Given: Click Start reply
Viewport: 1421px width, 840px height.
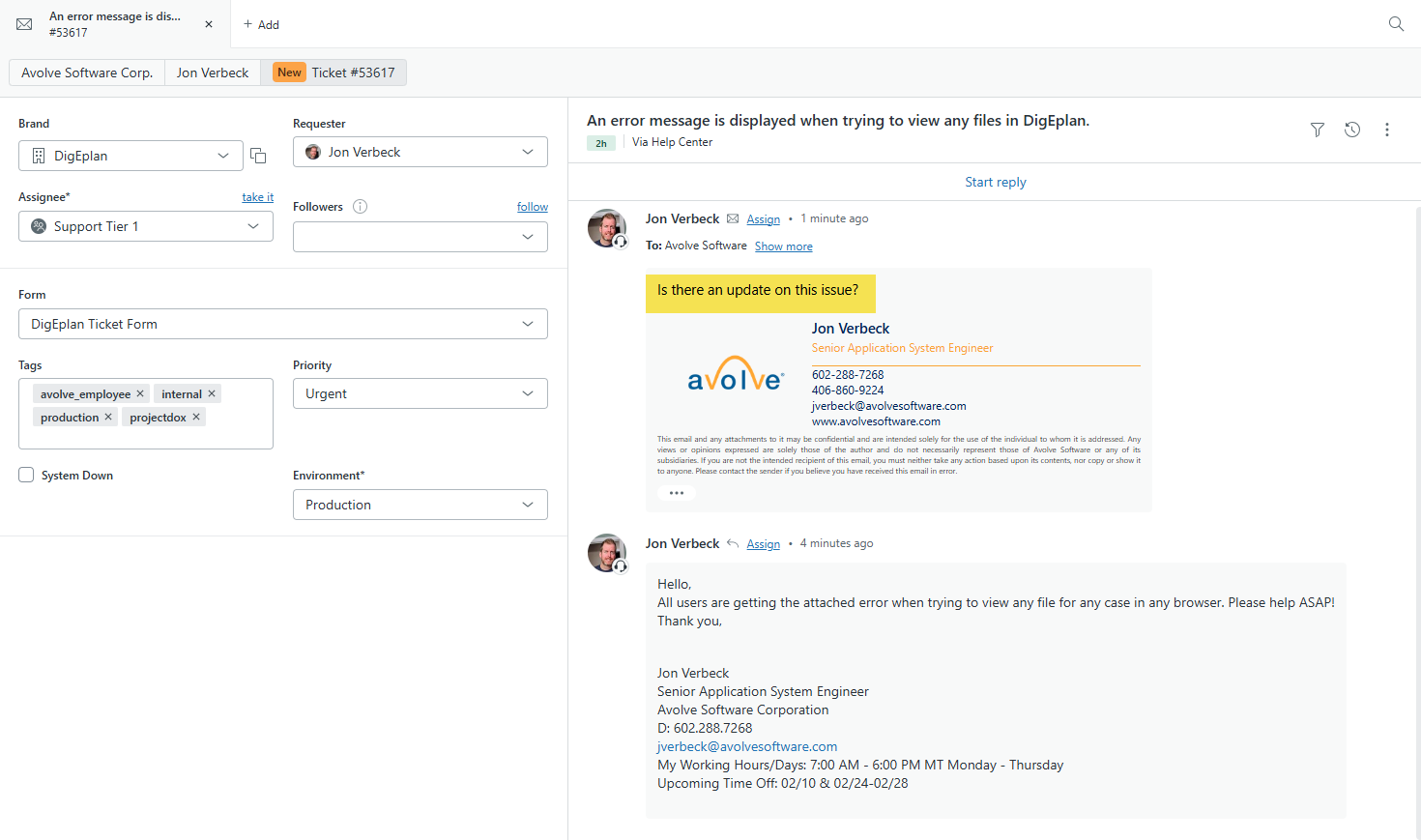Looking at the screenshot, I should tap(996, 182).
